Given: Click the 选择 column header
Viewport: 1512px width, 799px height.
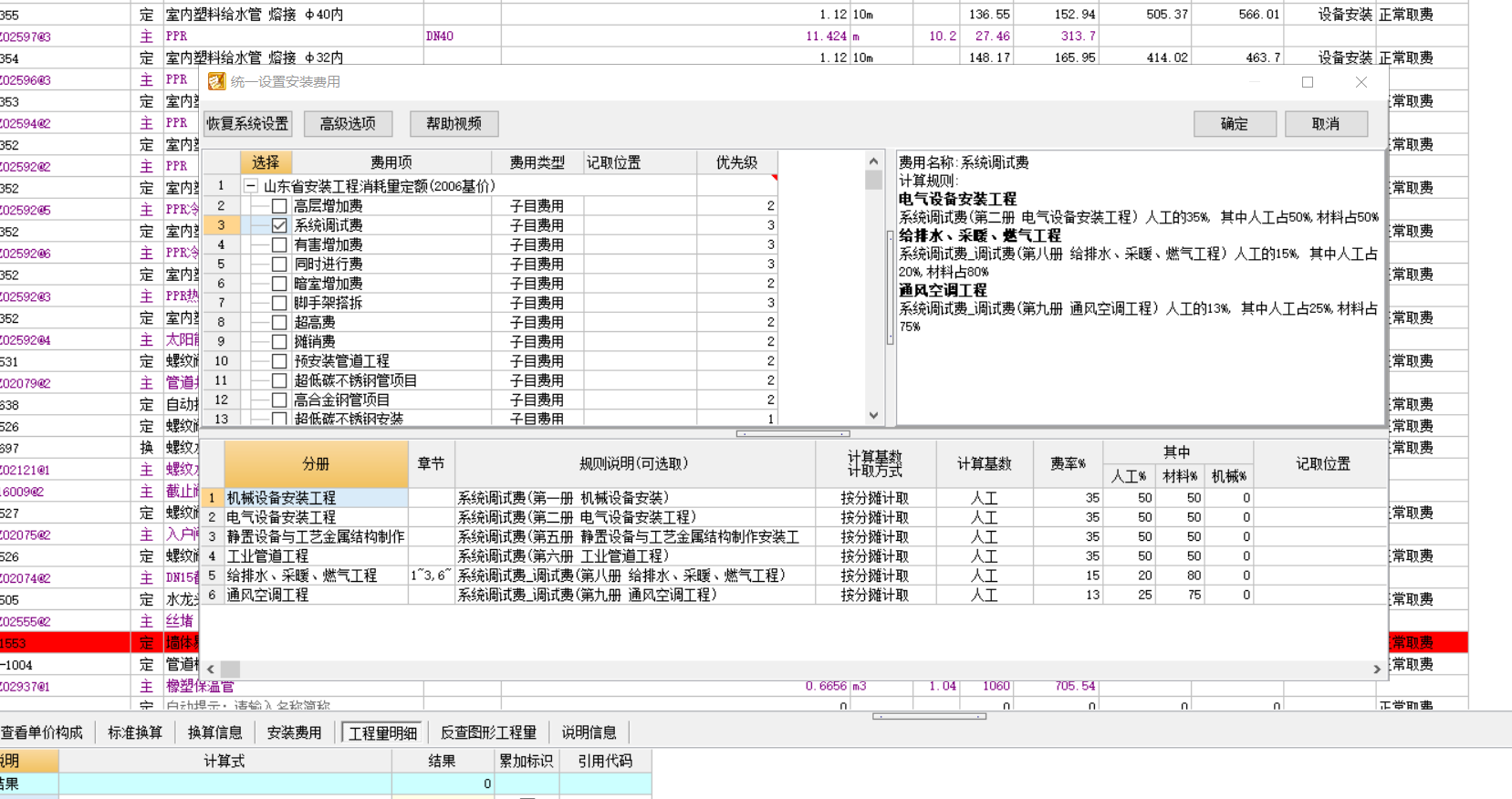Looking at the screenshot, I should (266, 163).
